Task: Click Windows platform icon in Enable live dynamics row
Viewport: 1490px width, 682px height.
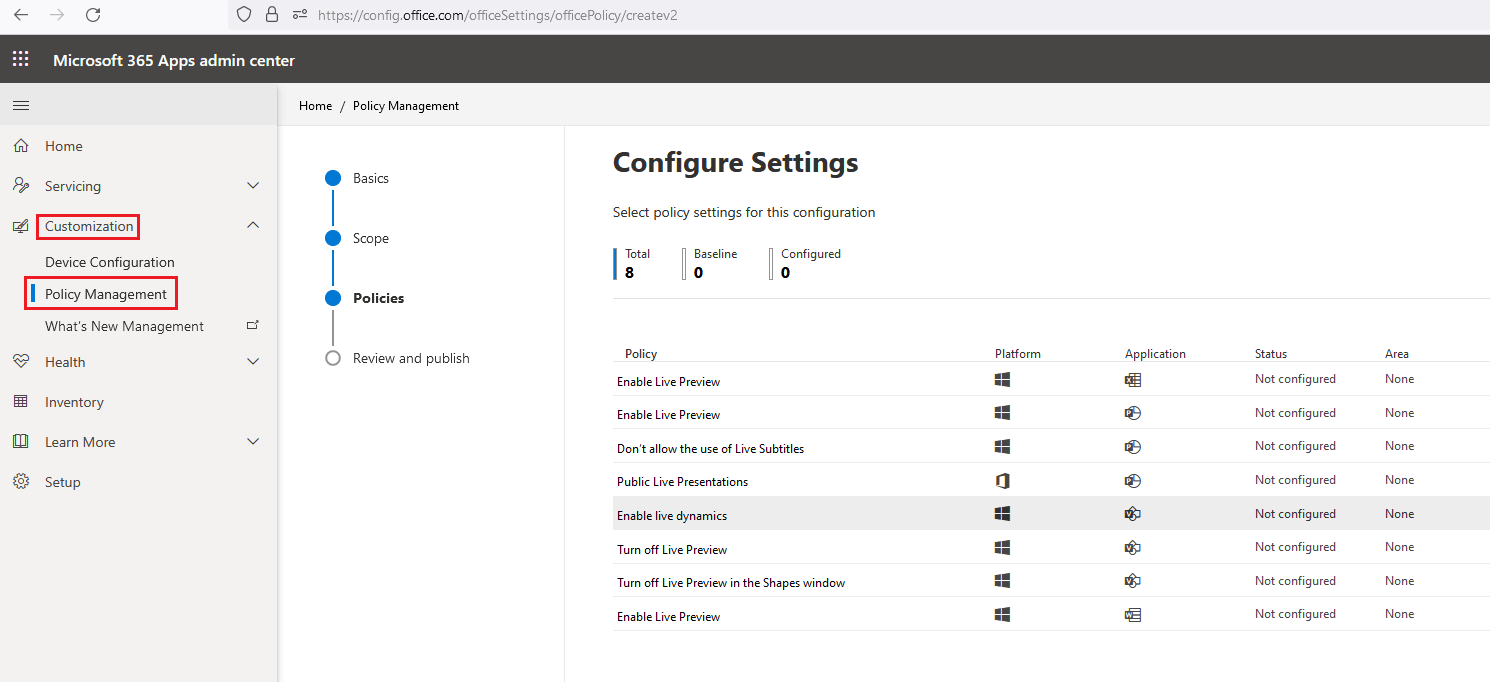Action: pyautogui.click(x=1002, y=514)
